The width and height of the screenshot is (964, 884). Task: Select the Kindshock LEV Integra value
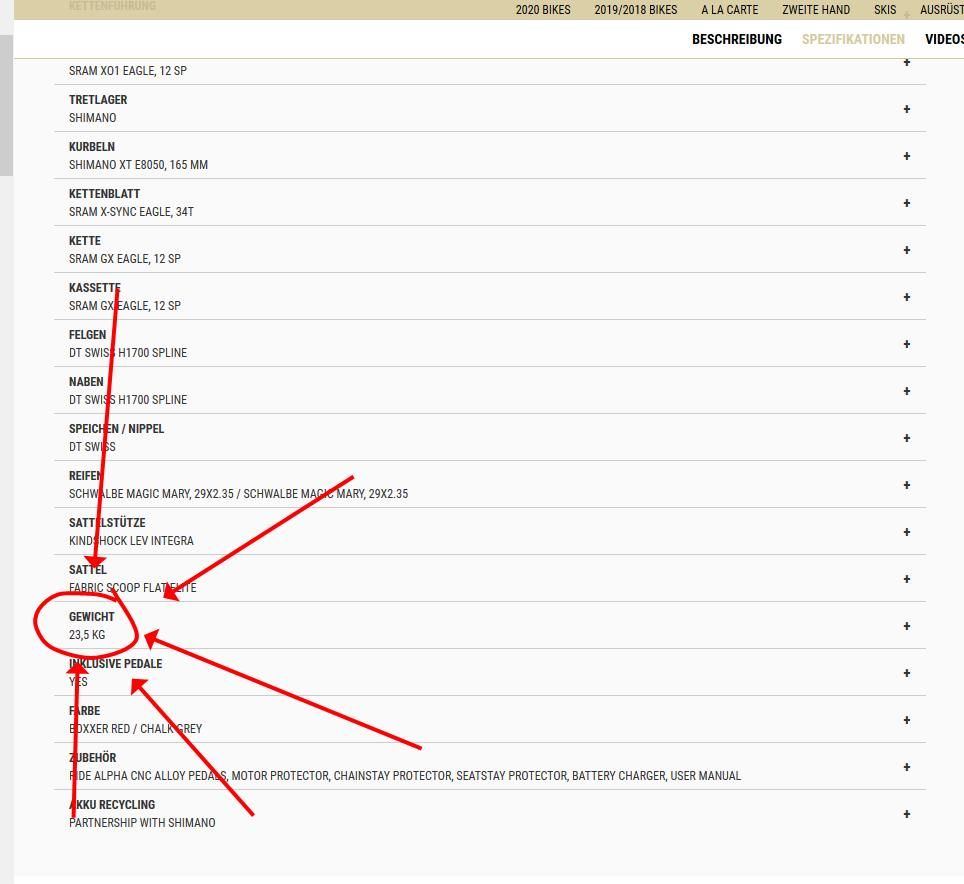coord(131,541)
